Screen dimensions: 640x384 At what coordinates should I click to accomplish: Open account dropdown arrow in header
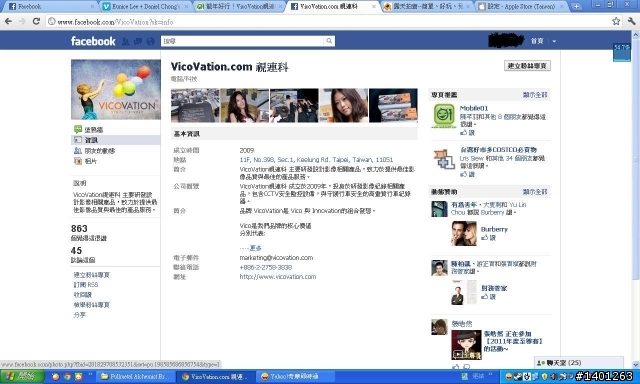point(554,41)
